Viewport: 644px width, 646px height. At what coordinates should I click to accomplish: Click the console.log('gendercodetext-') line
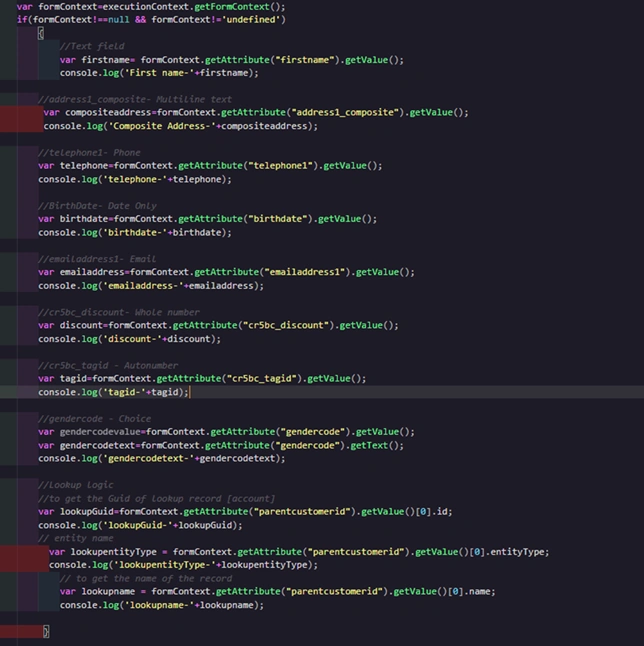coord(162,458)
